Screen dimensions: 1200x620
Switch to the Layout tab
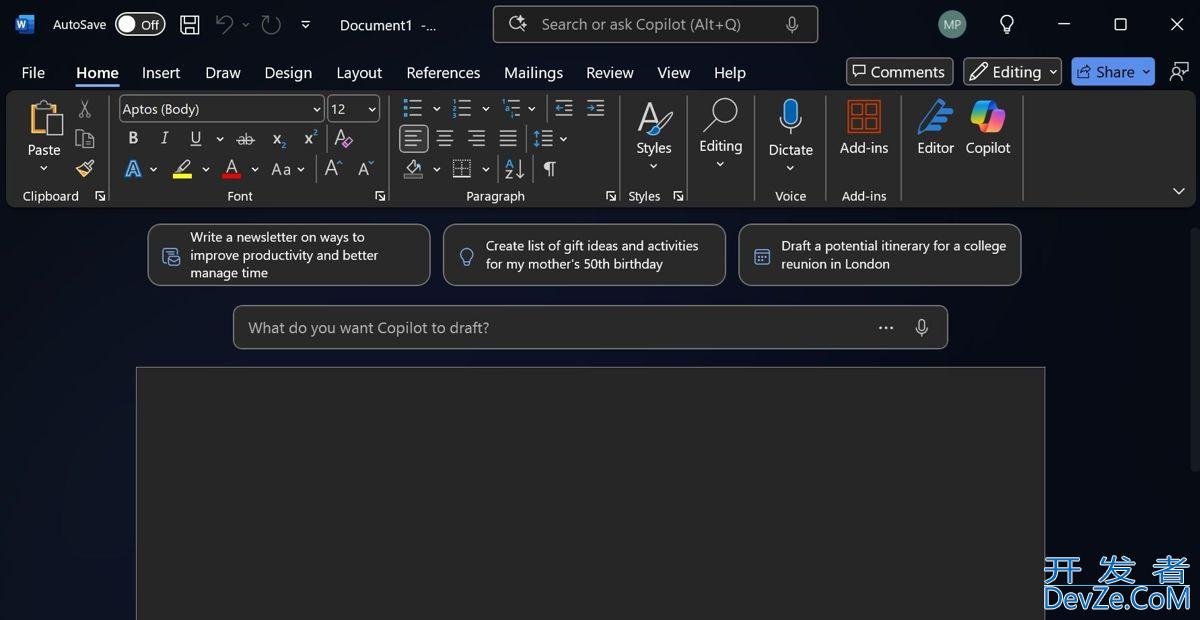[359, 72]
